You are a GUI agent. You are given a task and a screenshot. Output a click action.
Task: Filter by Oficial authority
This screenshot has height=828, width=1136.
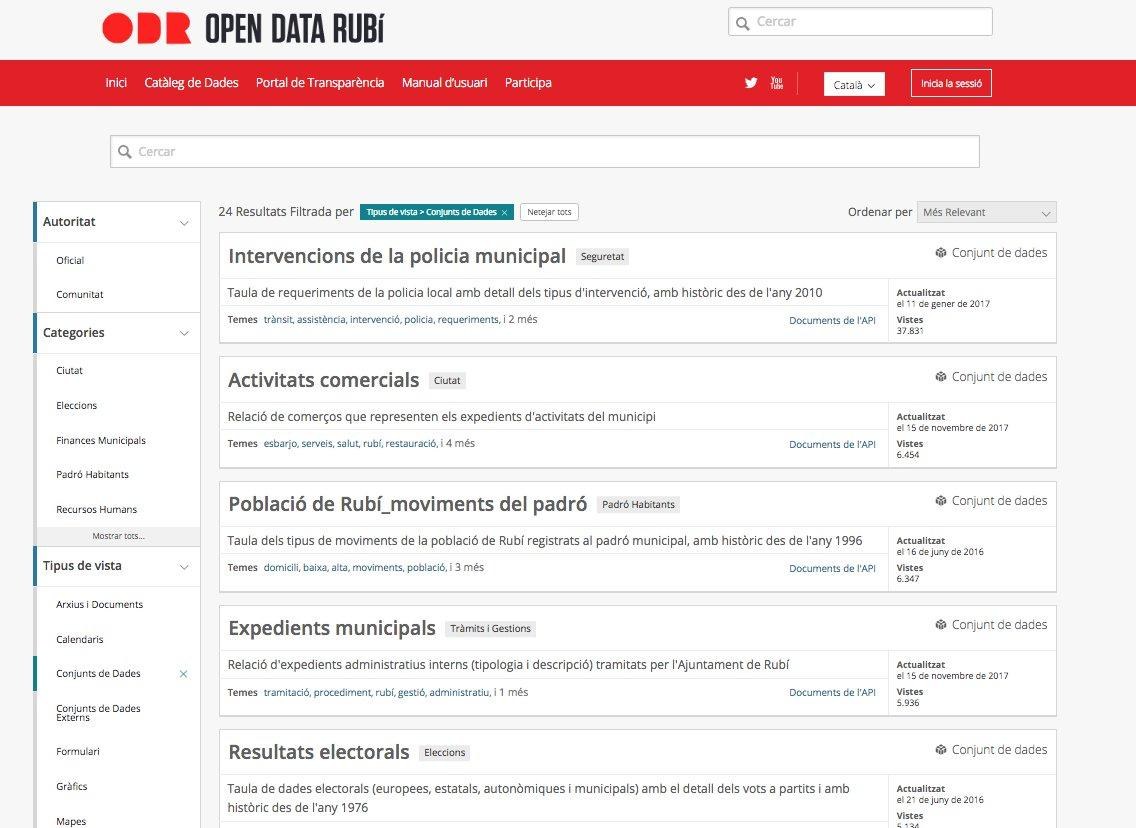(70, 261)
